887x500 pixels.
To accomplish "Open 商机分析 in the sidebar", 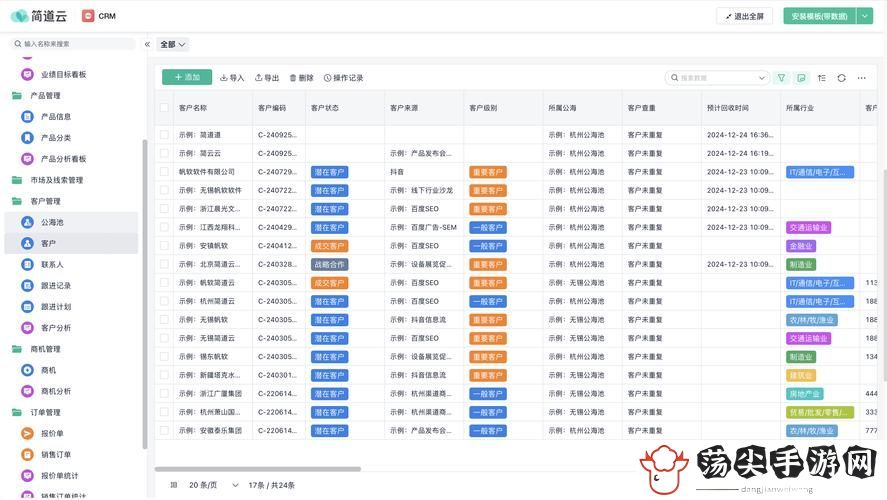I will click(x=55, y=391).
